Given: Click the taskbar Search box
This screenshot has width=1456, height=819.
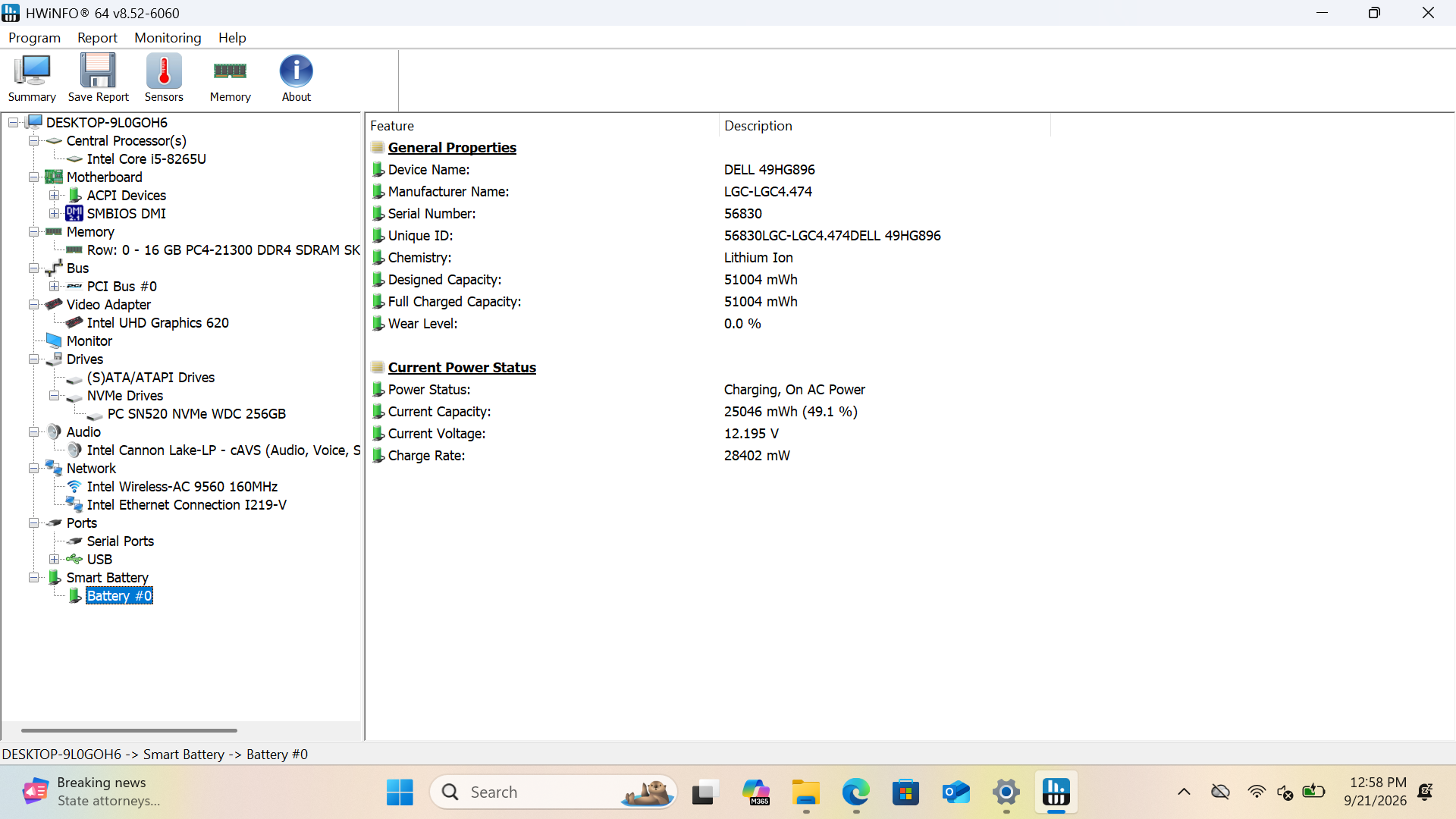Looking at the screenshot, I should pos(554,792).
